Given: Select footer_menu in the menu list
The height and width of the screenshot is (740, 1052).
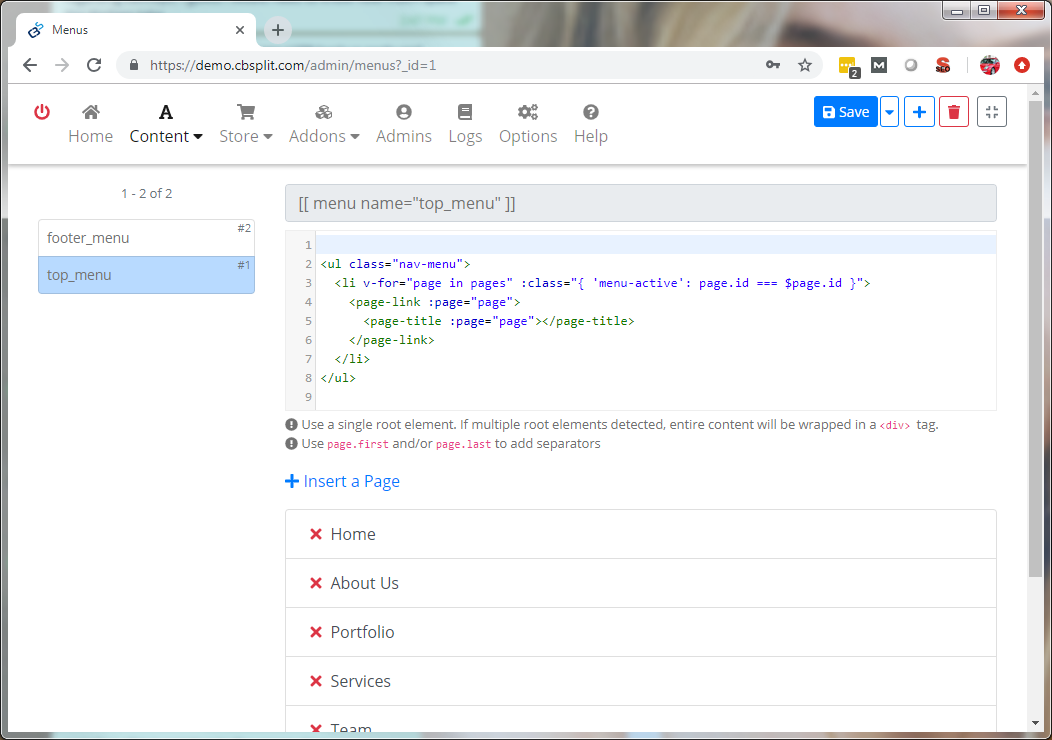Looking at the screenshot, I should [146, 238].
